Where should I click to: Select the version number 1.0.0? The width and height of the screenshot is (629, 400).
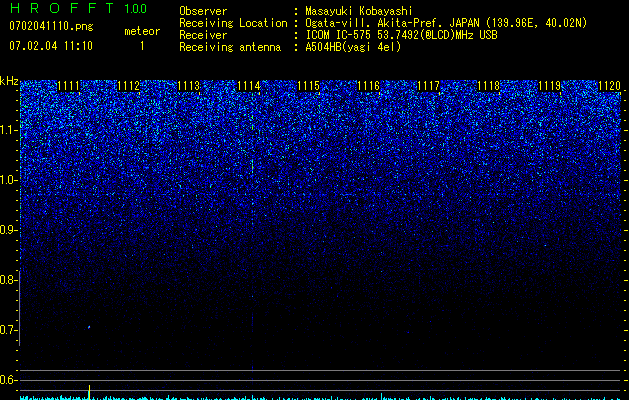[x=135, y=9]
